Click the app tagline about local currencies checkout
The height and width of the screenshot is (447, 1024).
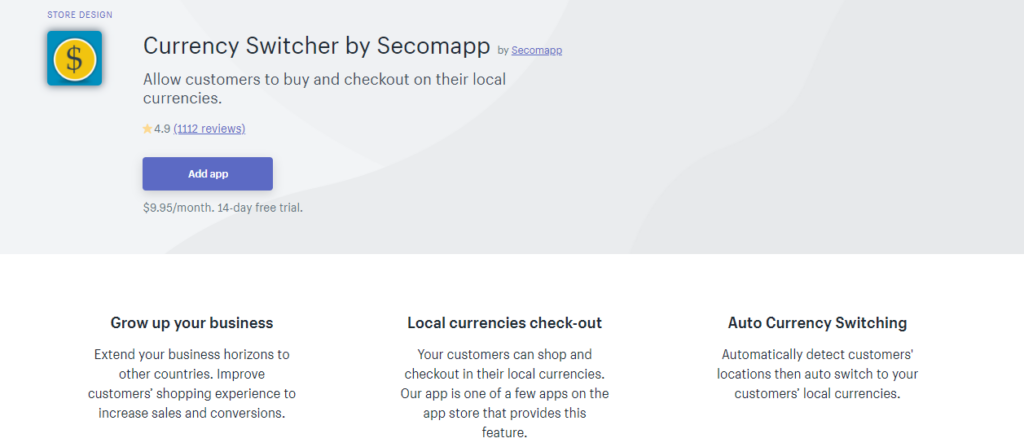point(325,89)
